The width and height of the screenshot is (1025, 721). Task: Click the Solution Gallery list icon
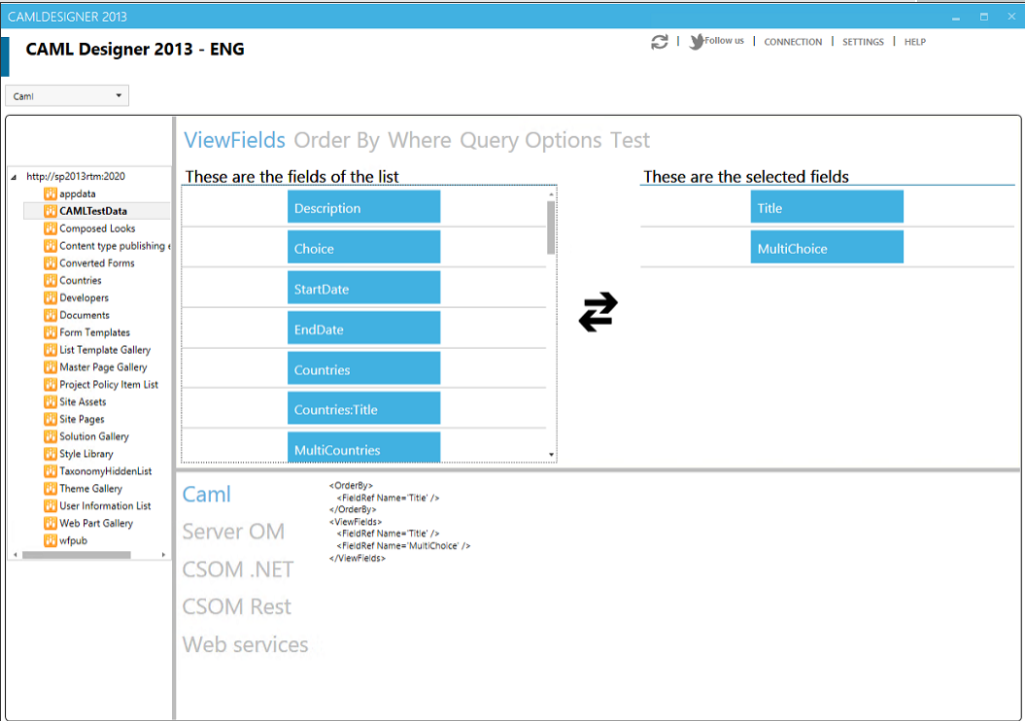tap(50, 436)
